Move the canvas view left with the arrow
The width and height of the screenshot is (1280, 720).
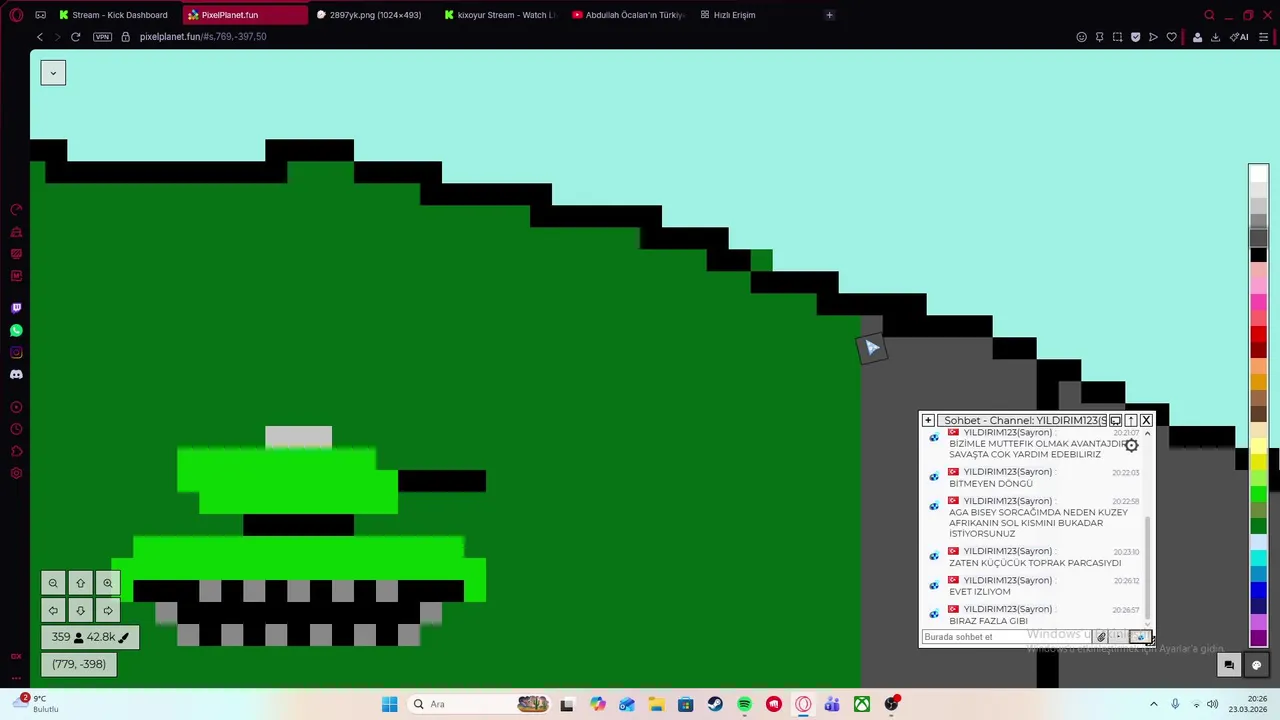[53, 610]
